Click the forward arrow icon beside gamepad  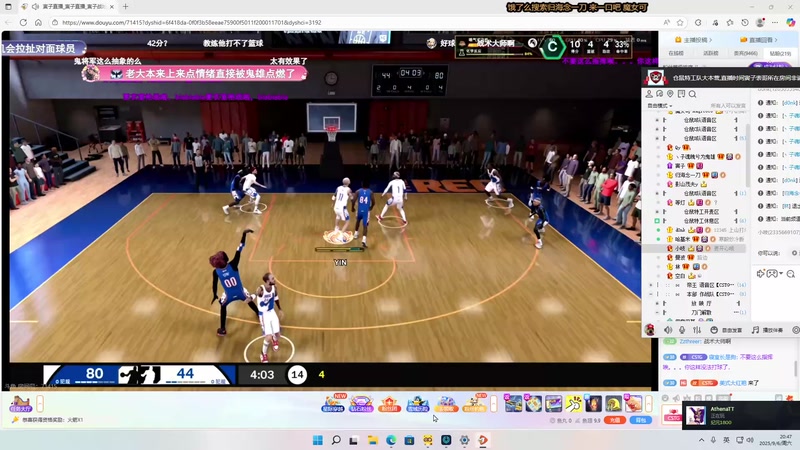click(x=760, y=274)
